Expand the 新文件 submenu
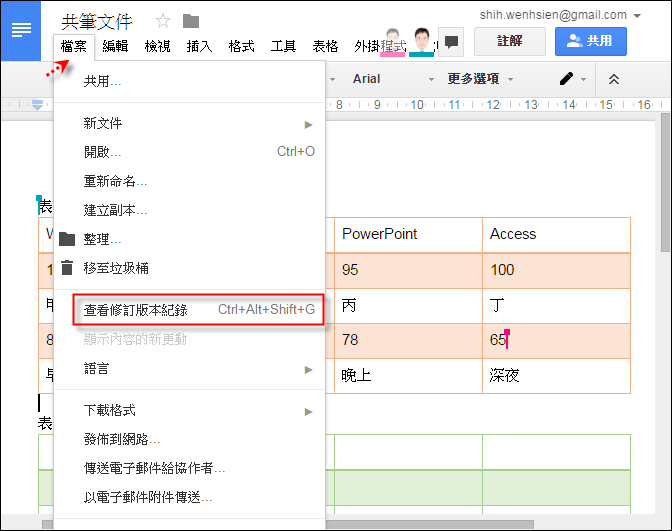Screen dimensions: 672x531 click(x=189, y=124)
